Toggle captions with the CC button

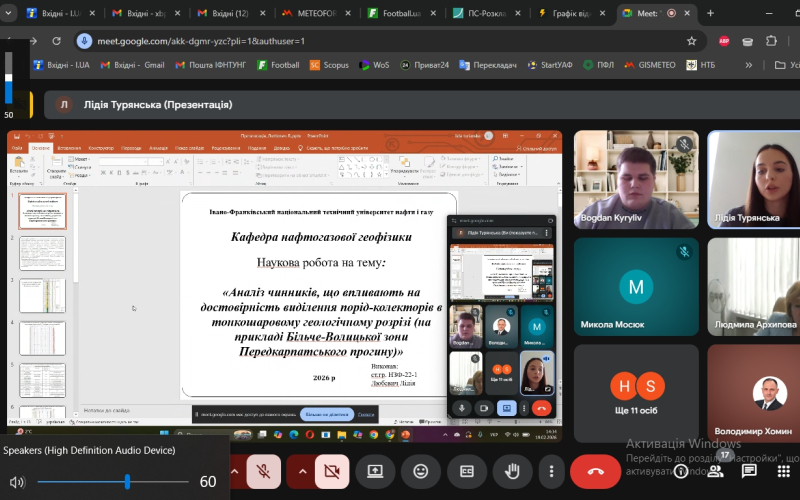coord(467,470)
